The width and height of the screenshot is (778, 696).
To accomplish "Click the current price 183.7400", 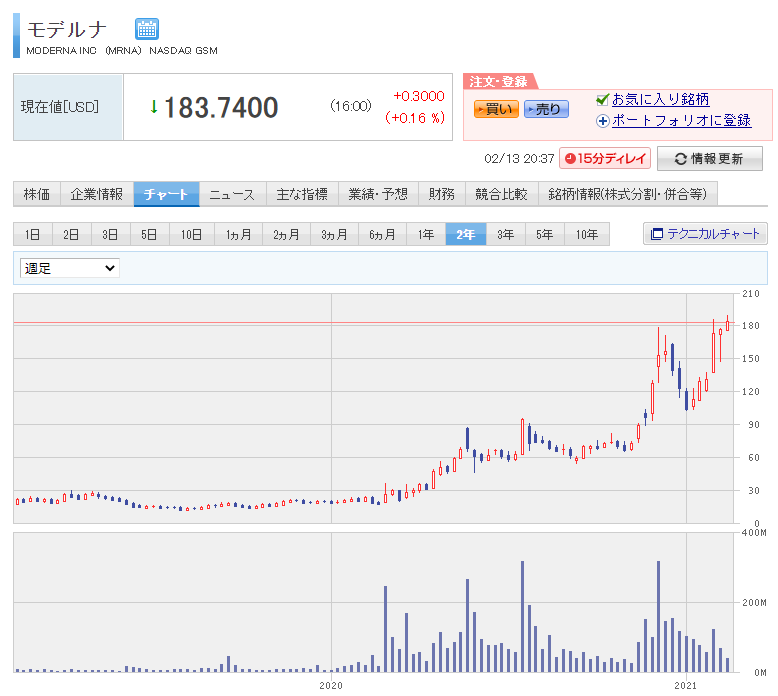I will [221, 108].
